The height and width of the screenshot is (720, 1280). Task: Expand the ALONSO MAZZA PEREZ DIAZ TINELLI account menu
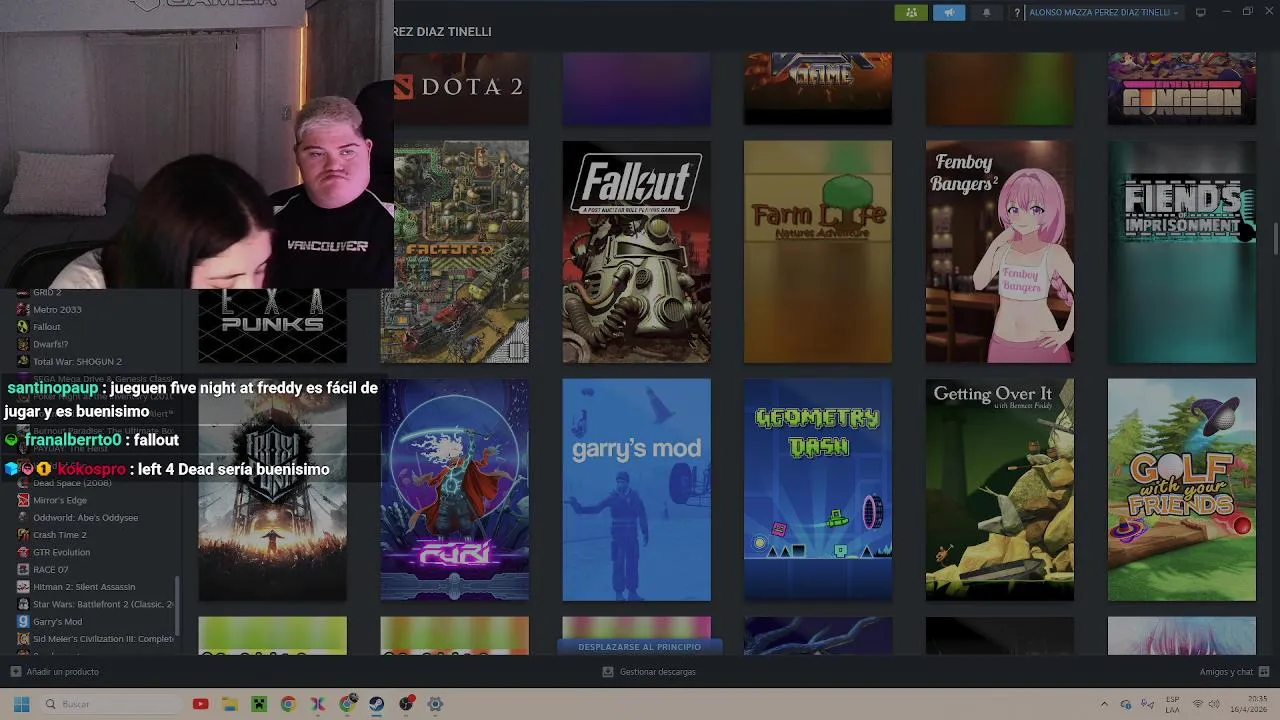coord(1104,12)
